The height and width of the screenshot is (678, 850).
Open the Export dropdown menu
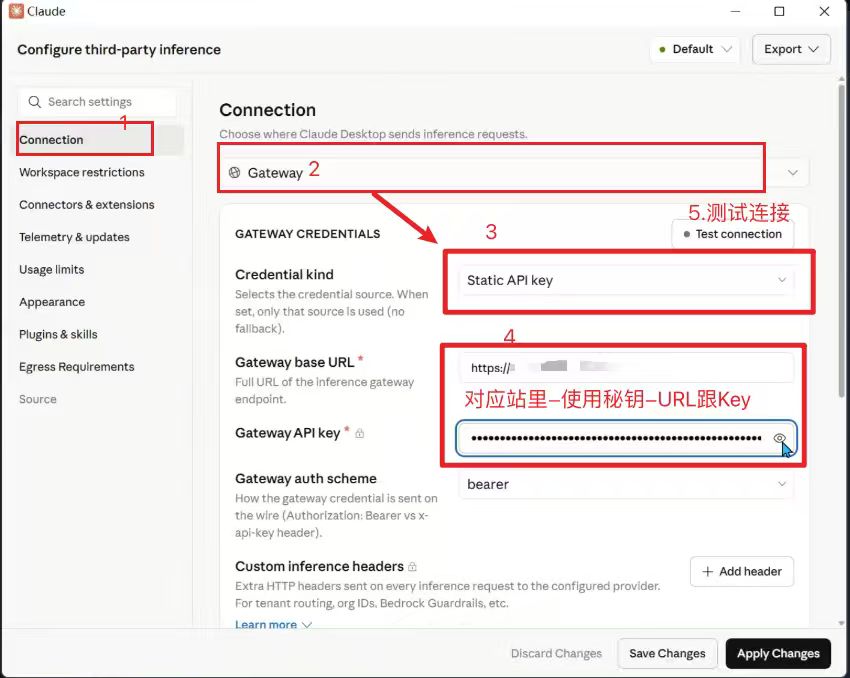coord(791,49)
